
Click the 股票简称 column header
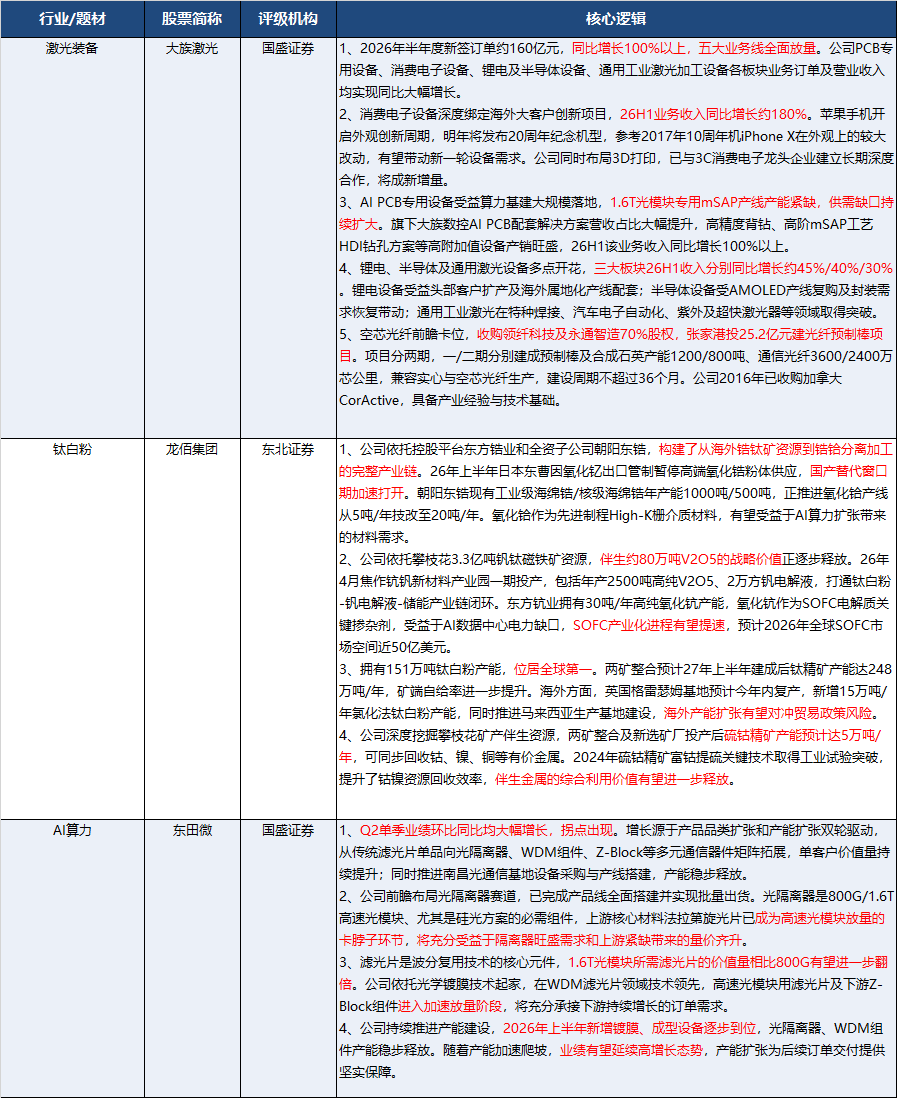(x=192, y=19)
